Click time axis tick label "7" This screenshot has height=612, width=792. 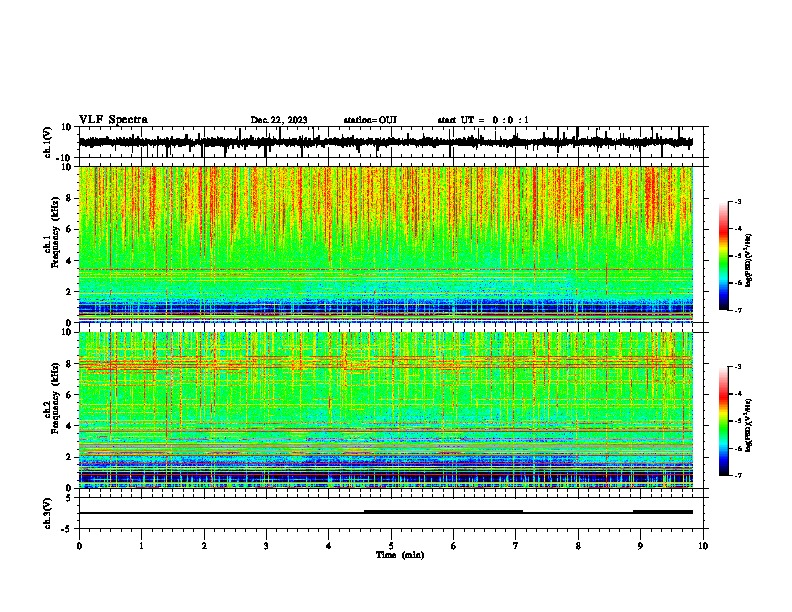pyautogui.click(x=516, y=546)
